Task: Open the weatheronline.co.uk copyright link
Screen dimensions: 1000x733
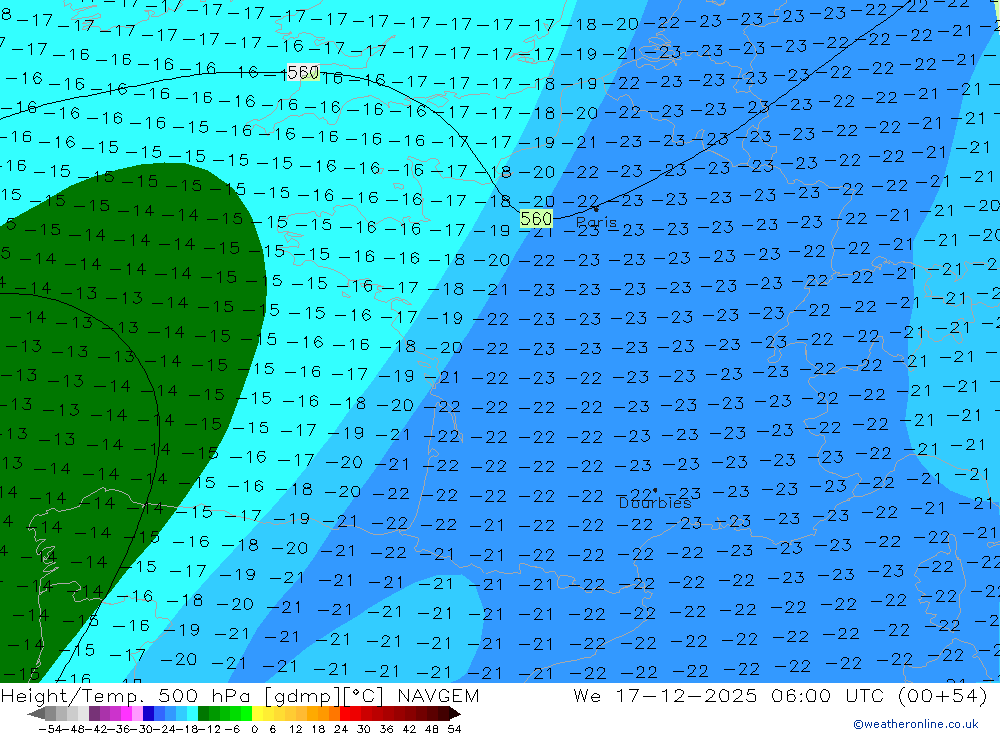Action: [916, 724]
